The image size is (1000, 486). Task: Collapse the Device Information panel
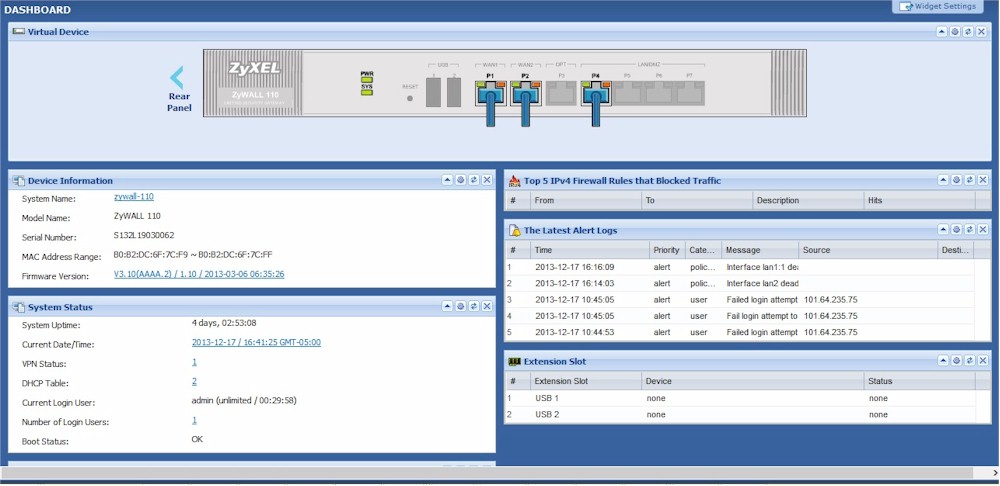click(x=447, y=180)
